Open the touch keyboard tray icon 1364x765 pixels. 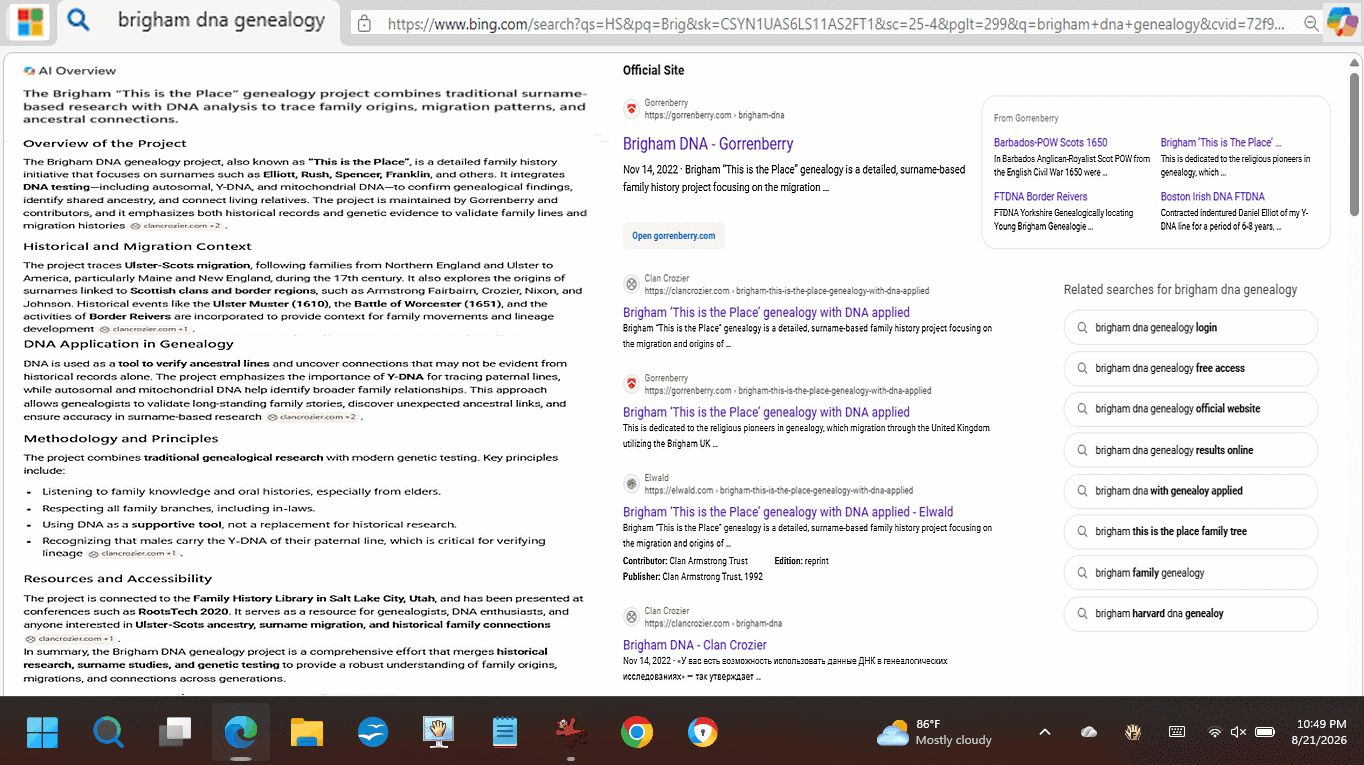tap(1177, 732)
